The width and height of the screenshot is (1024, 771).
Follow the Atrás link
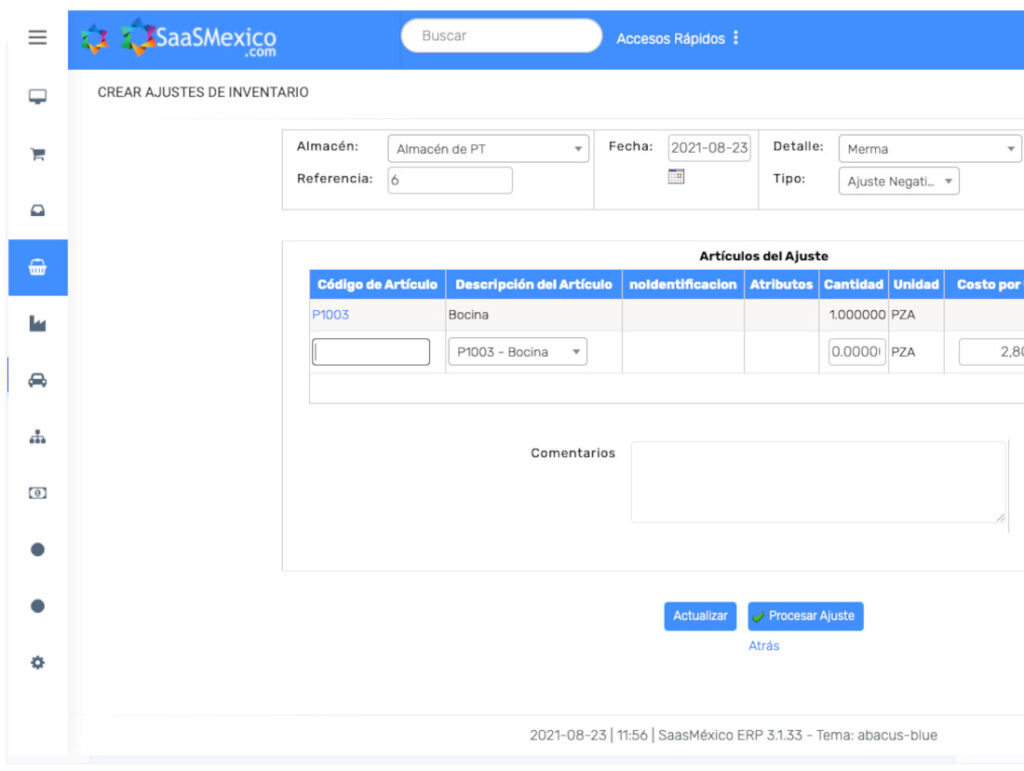pos(764,646)
